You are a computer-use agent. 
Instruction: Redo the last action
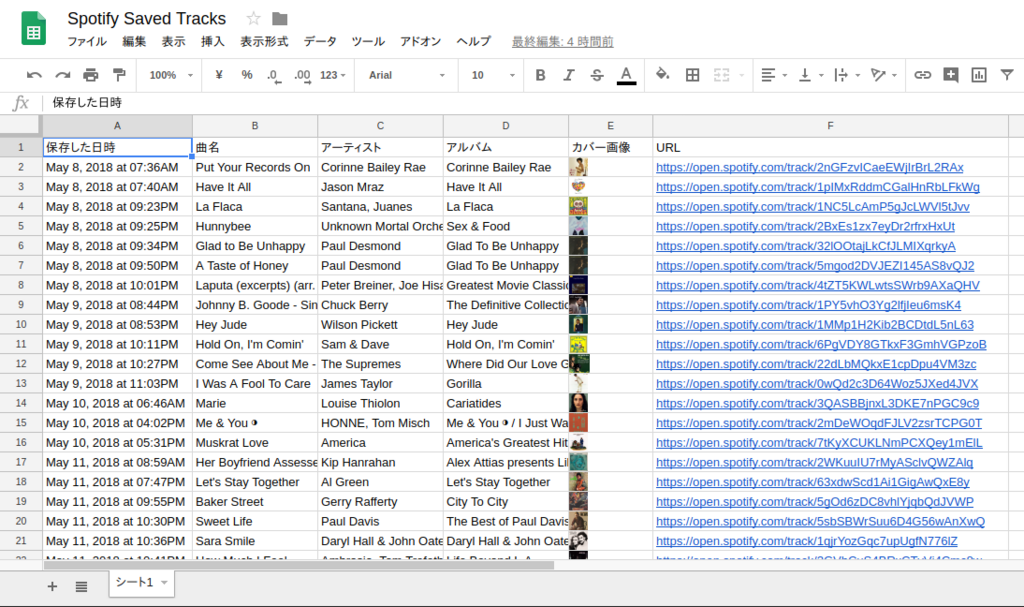coord(63,75)
